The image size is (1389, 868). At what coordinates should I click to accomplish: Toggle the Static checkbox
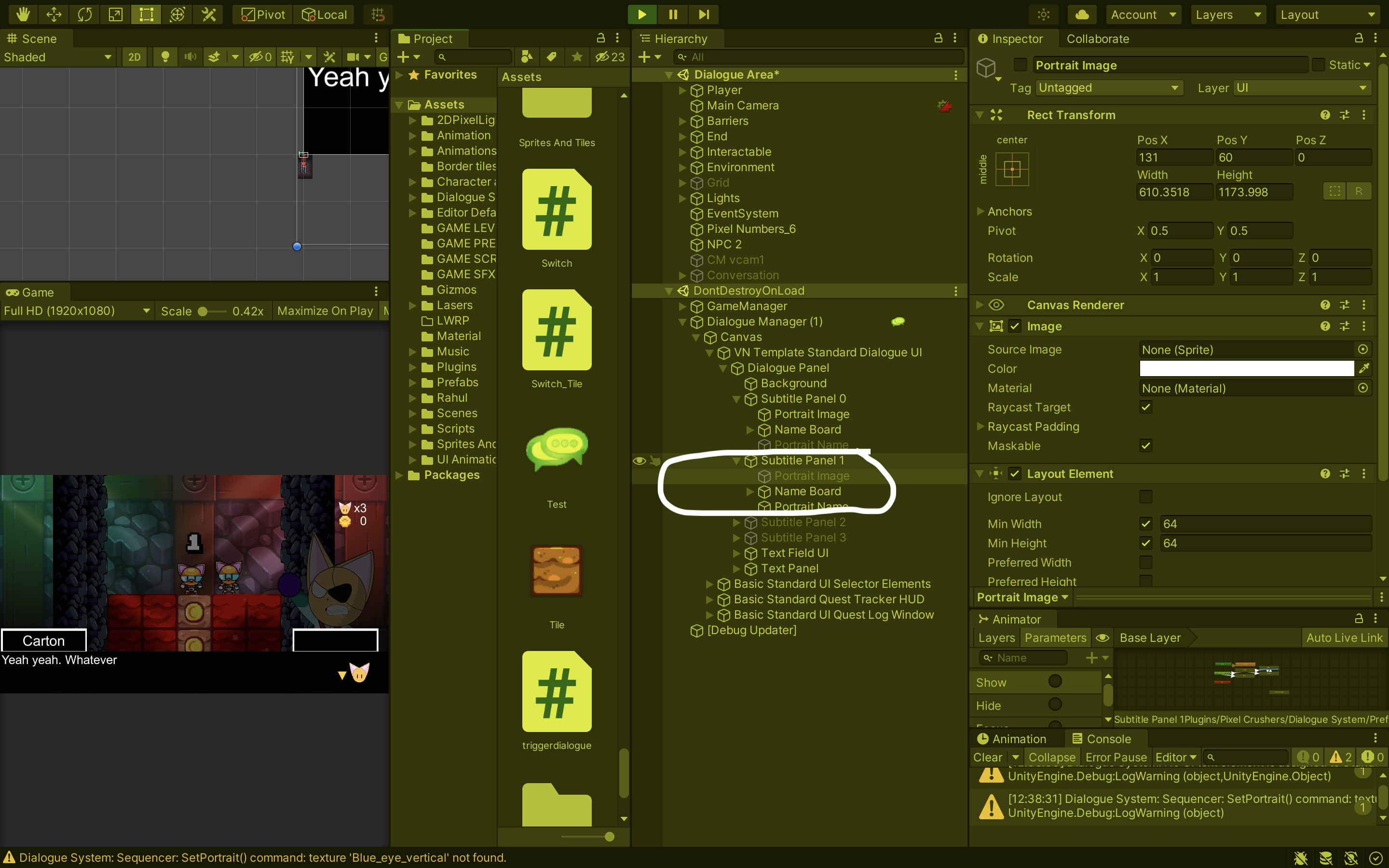tap(1319, 65)
